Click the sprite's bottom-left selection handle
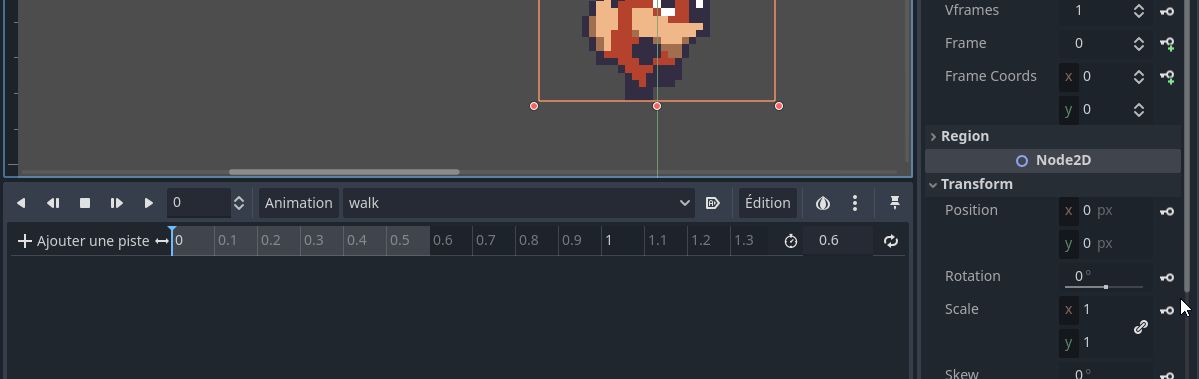Viewport: 1199px width, 379px height. click(534, 106)
